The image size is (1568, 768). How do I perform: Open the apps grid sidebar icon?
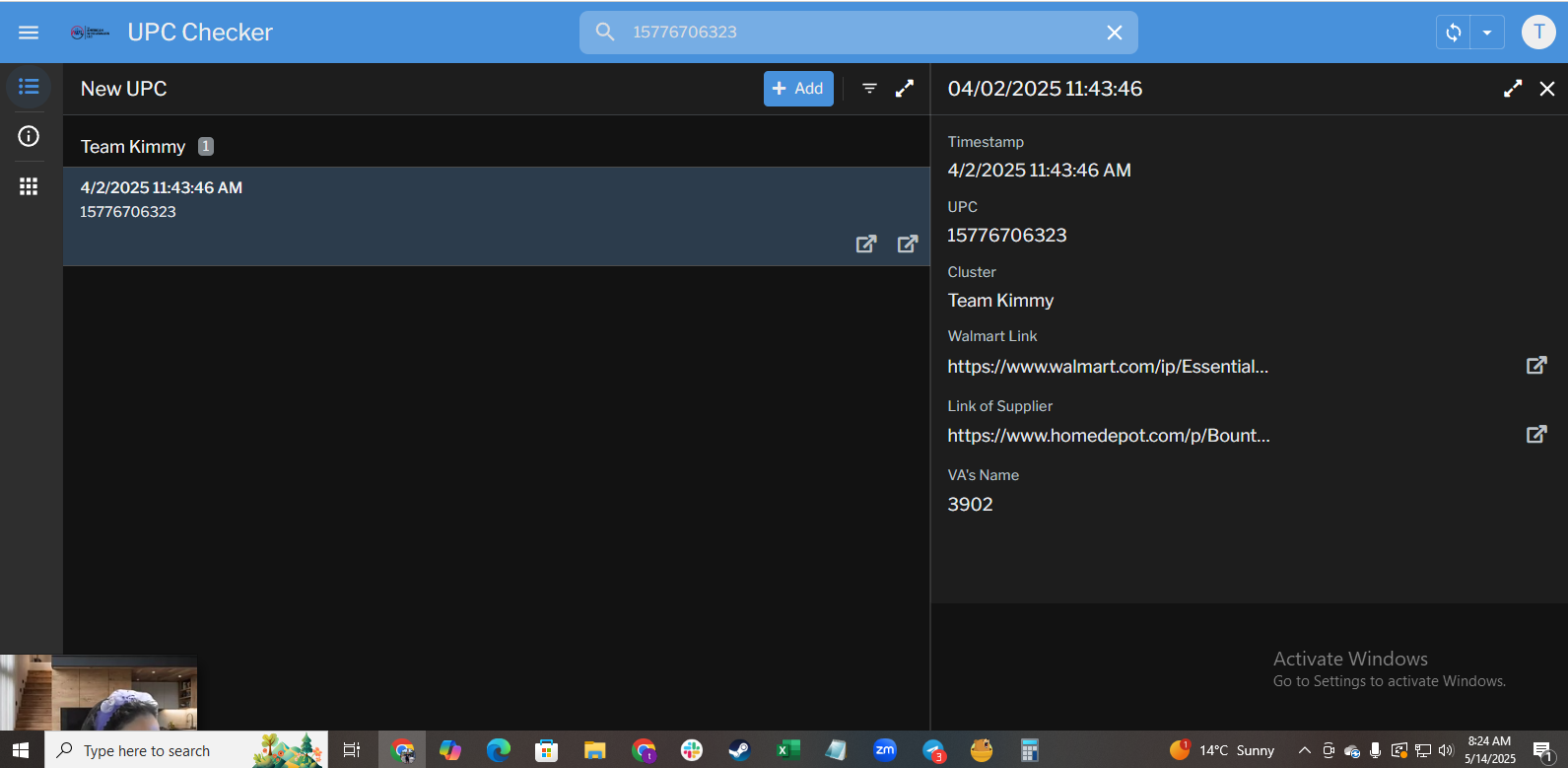click(29, 186)
